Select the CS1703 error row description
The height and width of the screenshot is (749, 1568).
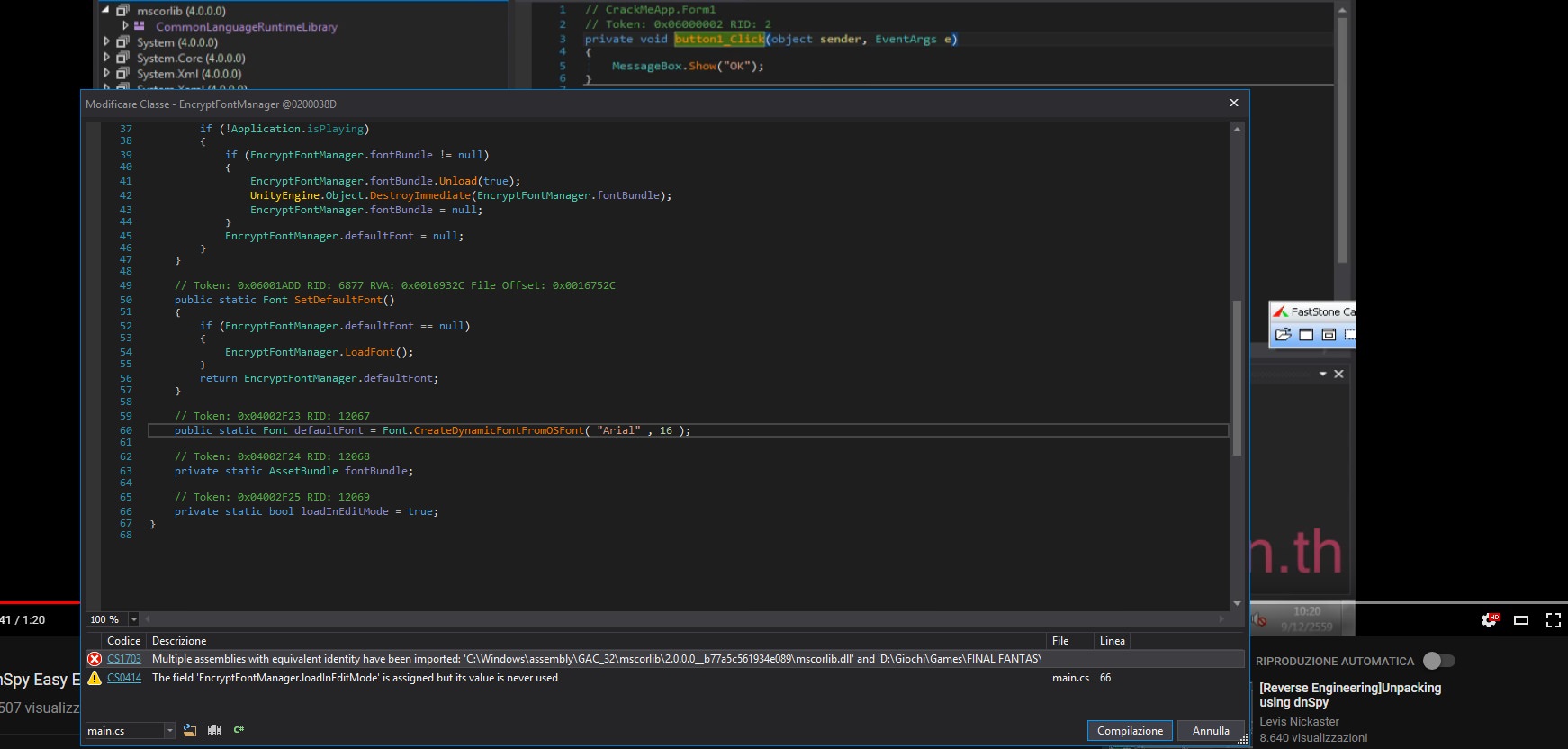[x=597, y=659]
